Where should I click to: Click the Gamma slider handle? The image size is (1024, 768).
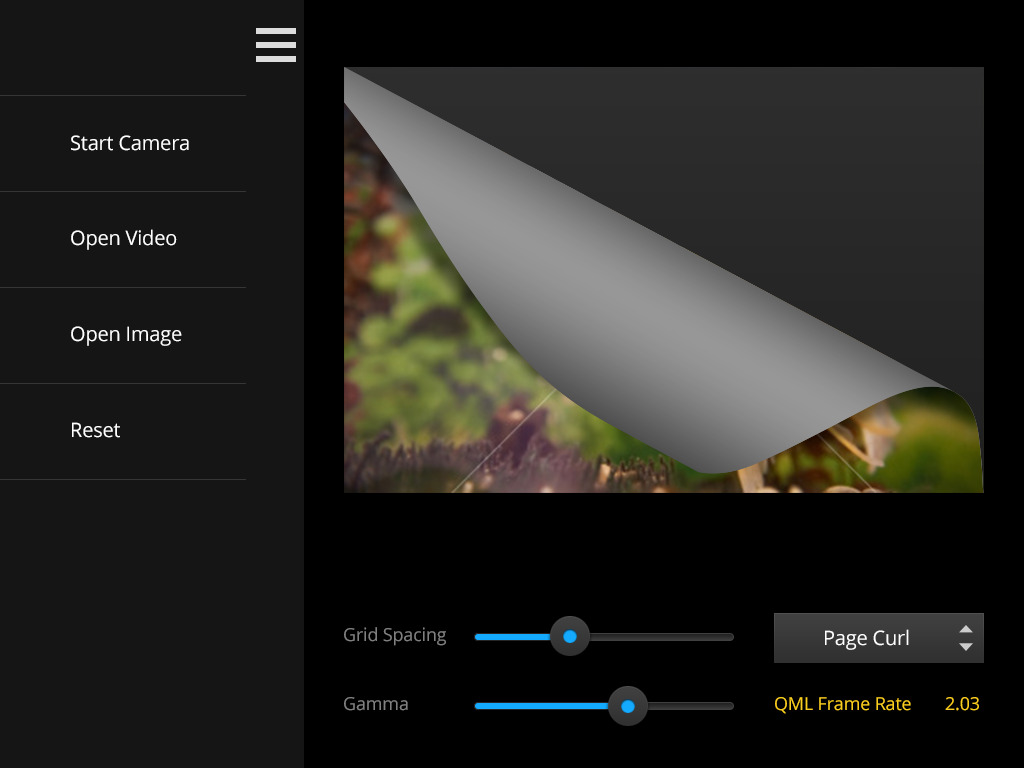tap(628, 706)
